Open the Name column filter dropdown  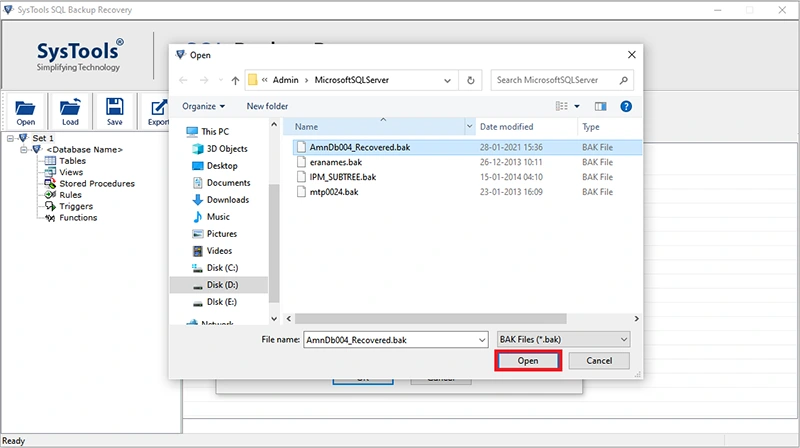click(x=469, y=127)
